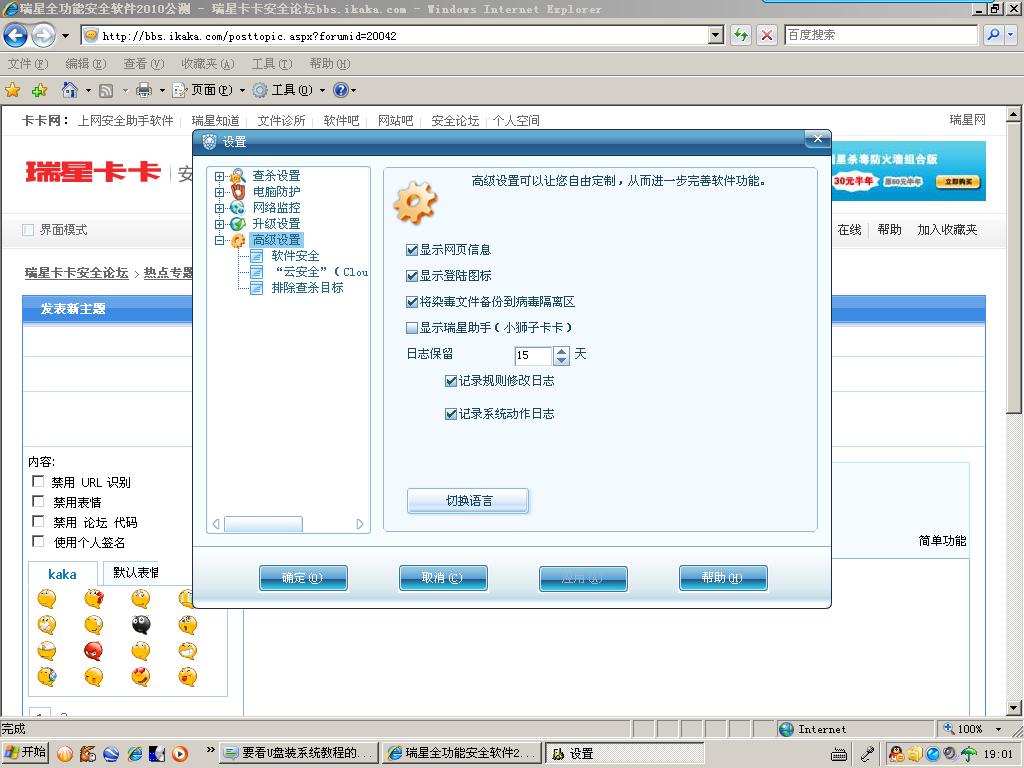This screenshot has width=1024, height=768.
Task: Click the 排除查杀目标 page icon in tree
Action: (257, 288)
